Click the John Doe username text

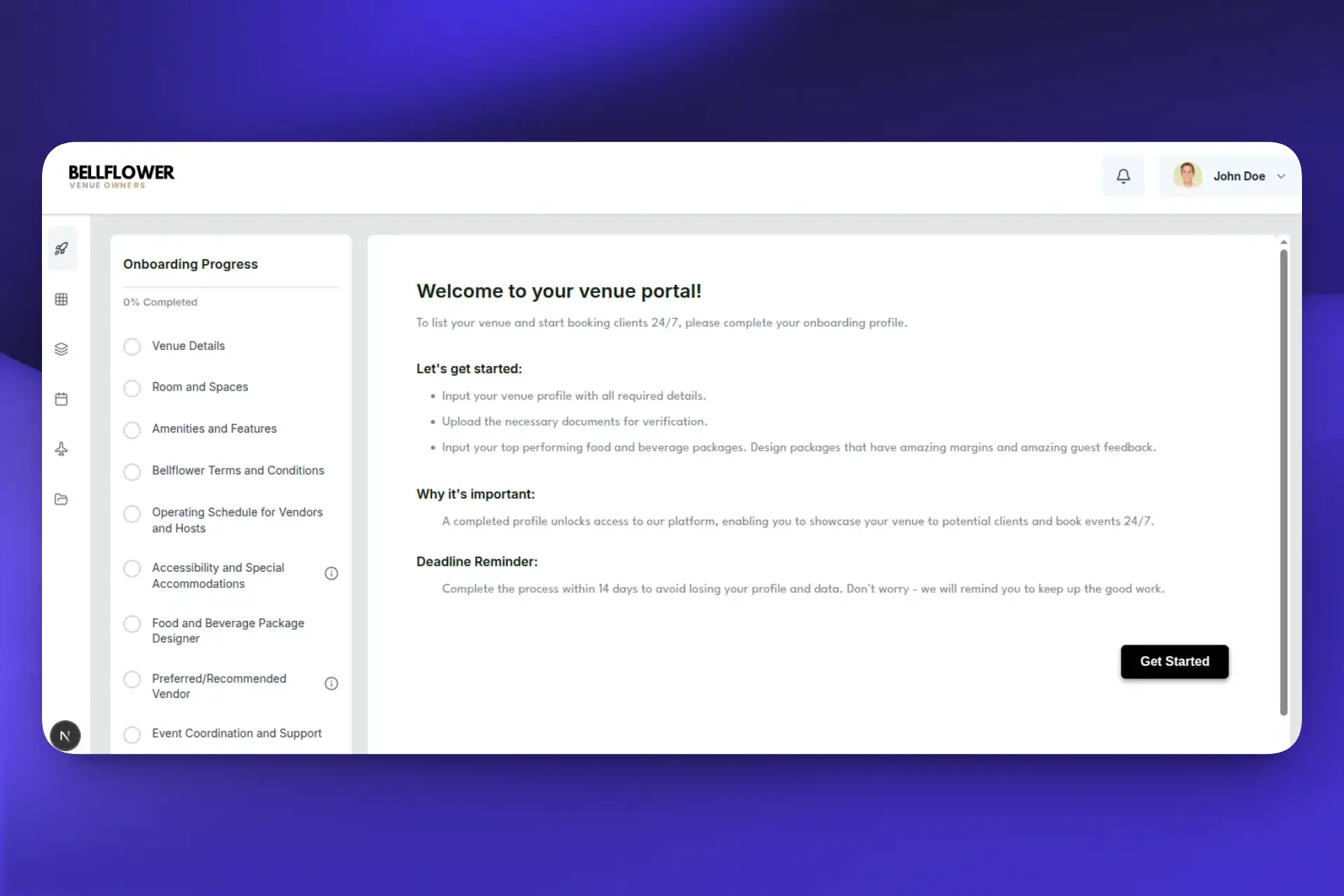coord(1239,176)
